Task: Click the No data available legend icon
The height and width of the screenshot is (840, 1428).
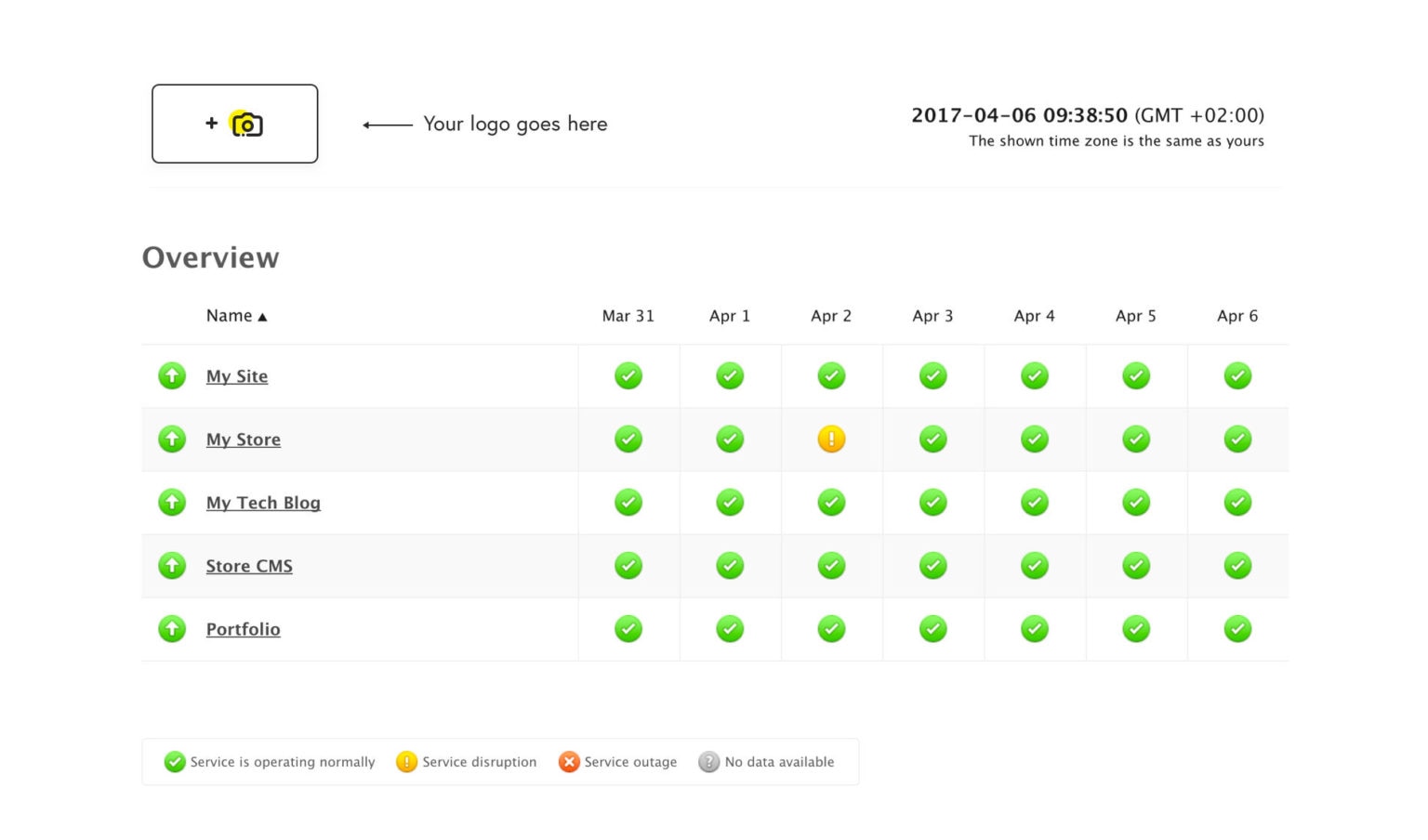Action: tap(709, 762)
